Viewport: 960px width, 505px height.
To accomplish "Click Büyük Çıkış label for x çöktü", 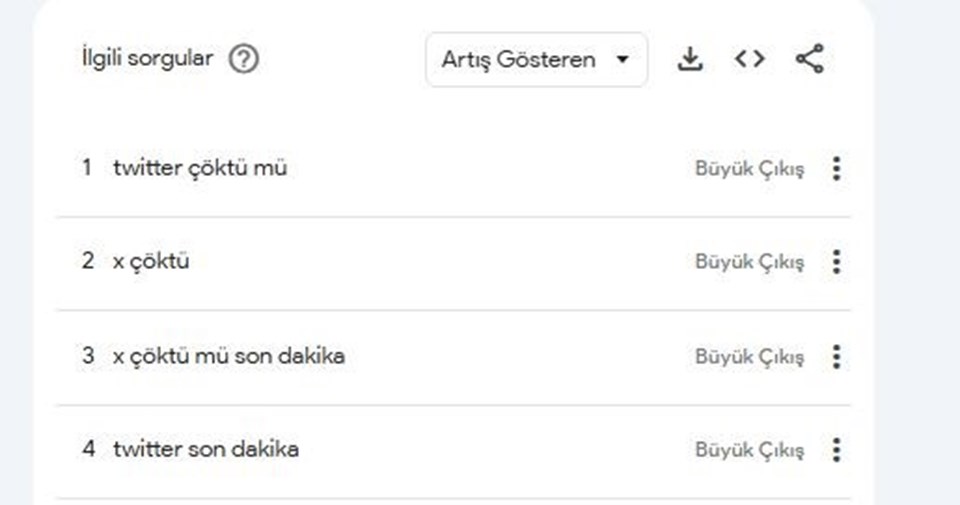I will point(749,262).
